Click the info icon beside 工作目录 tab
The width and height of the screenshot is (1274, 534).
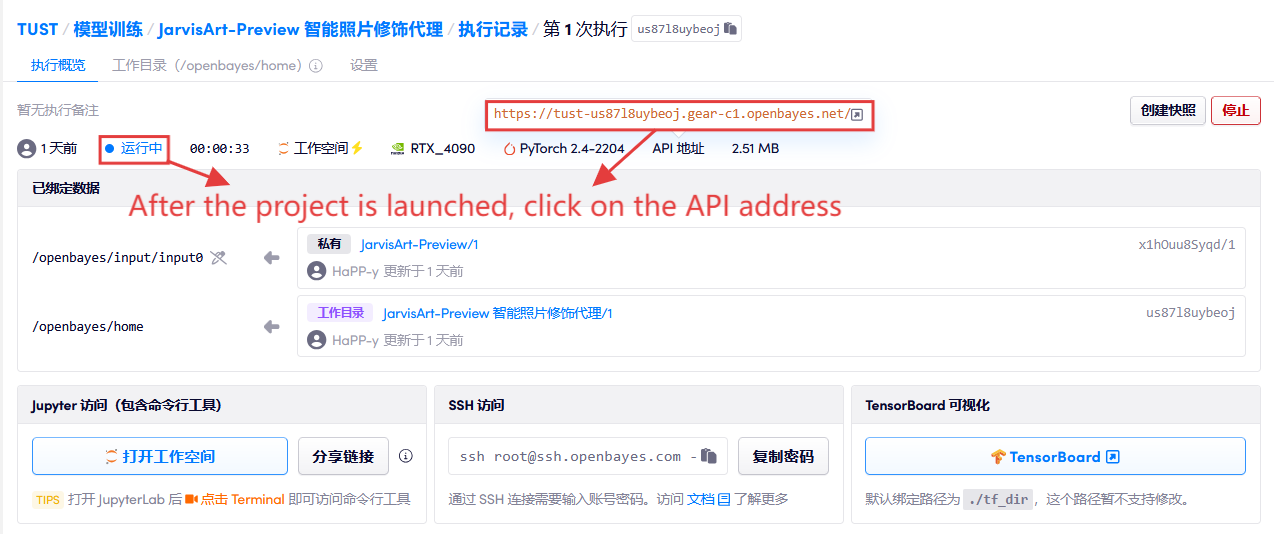(316, 66)
